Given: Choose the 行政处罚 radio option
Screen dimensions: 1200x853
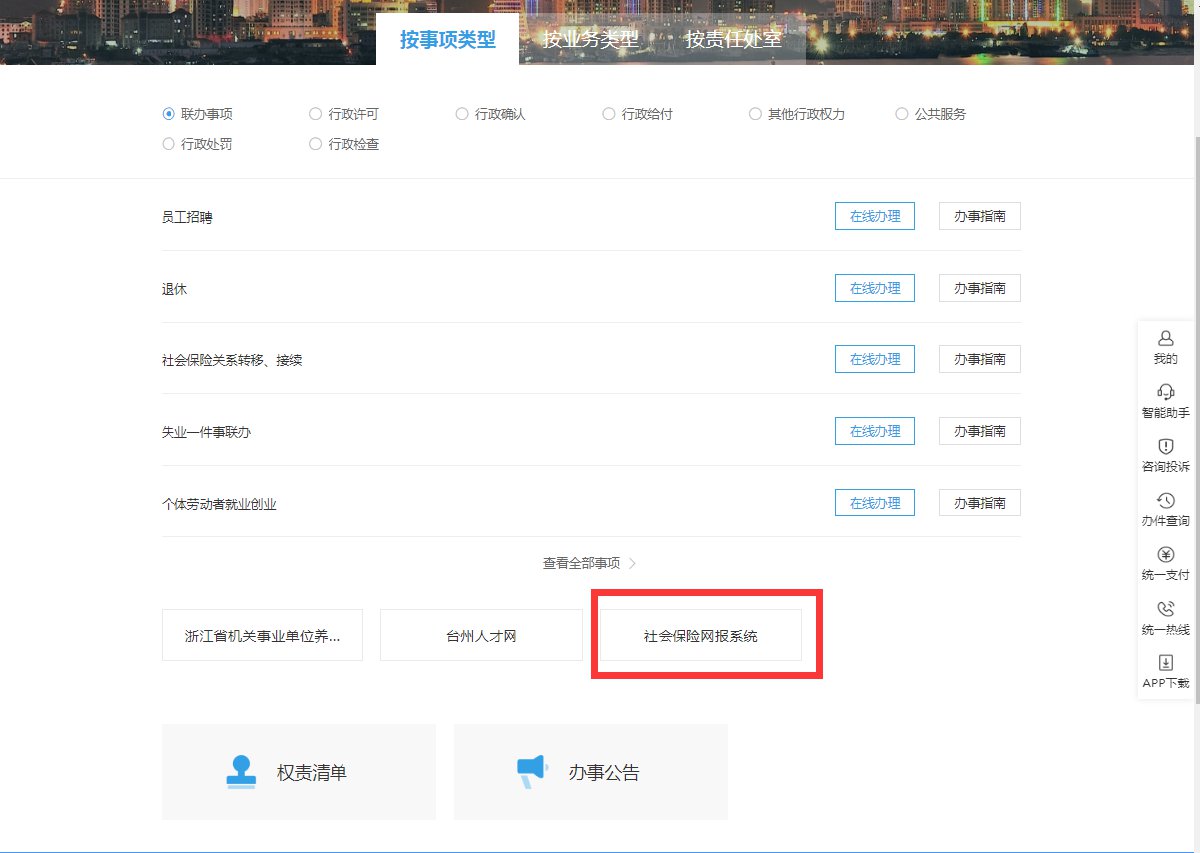Looking at the screenshot, I should click(169, 144).
